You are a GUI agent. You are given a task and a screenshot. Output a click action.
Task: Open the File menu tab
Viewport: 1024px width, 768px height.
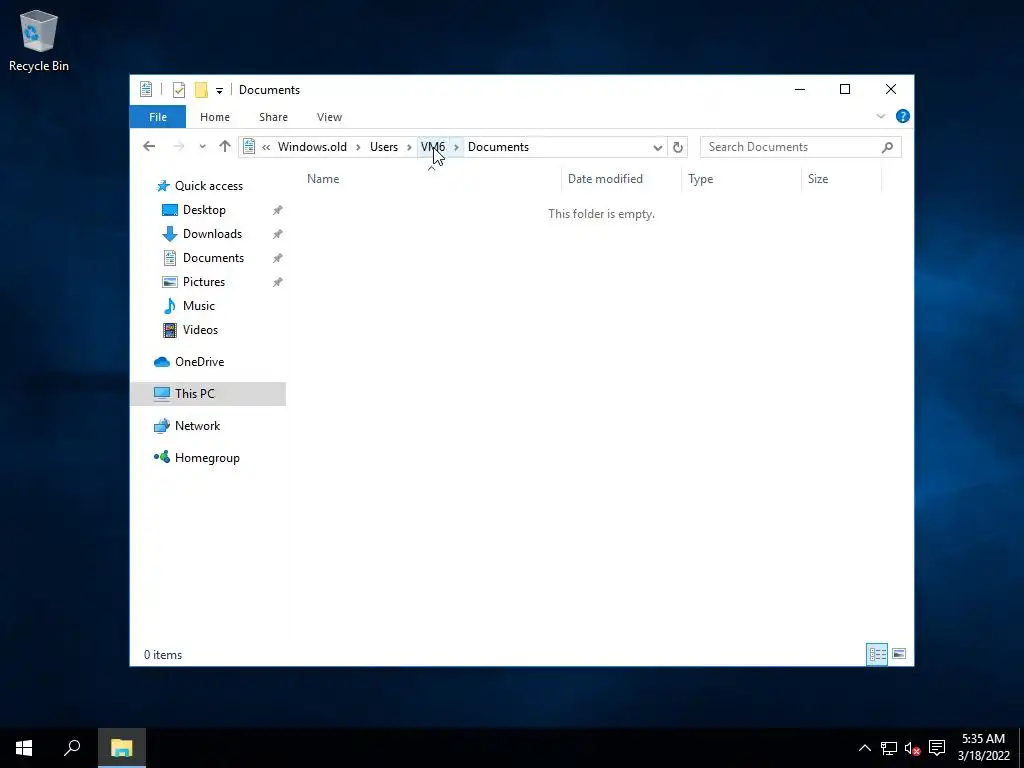(x=158, y=117)
